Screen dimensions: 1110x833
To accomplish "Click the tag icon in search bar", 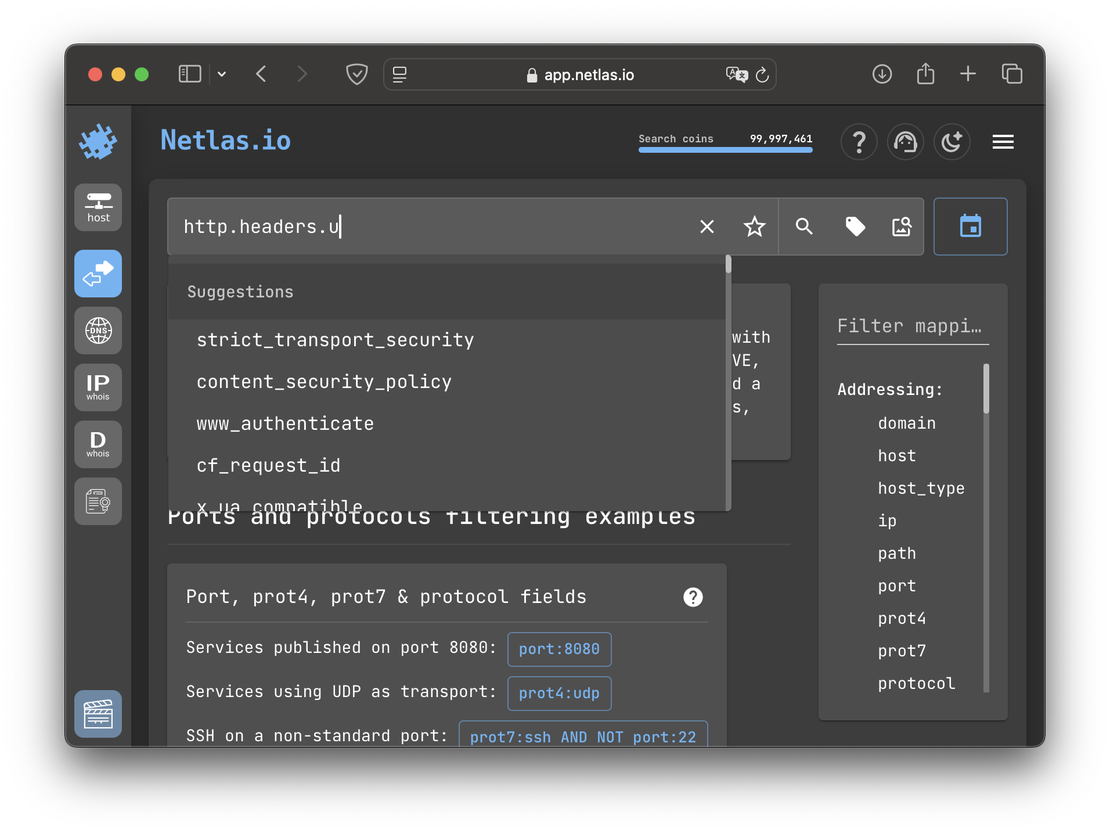I will point(855,227).
